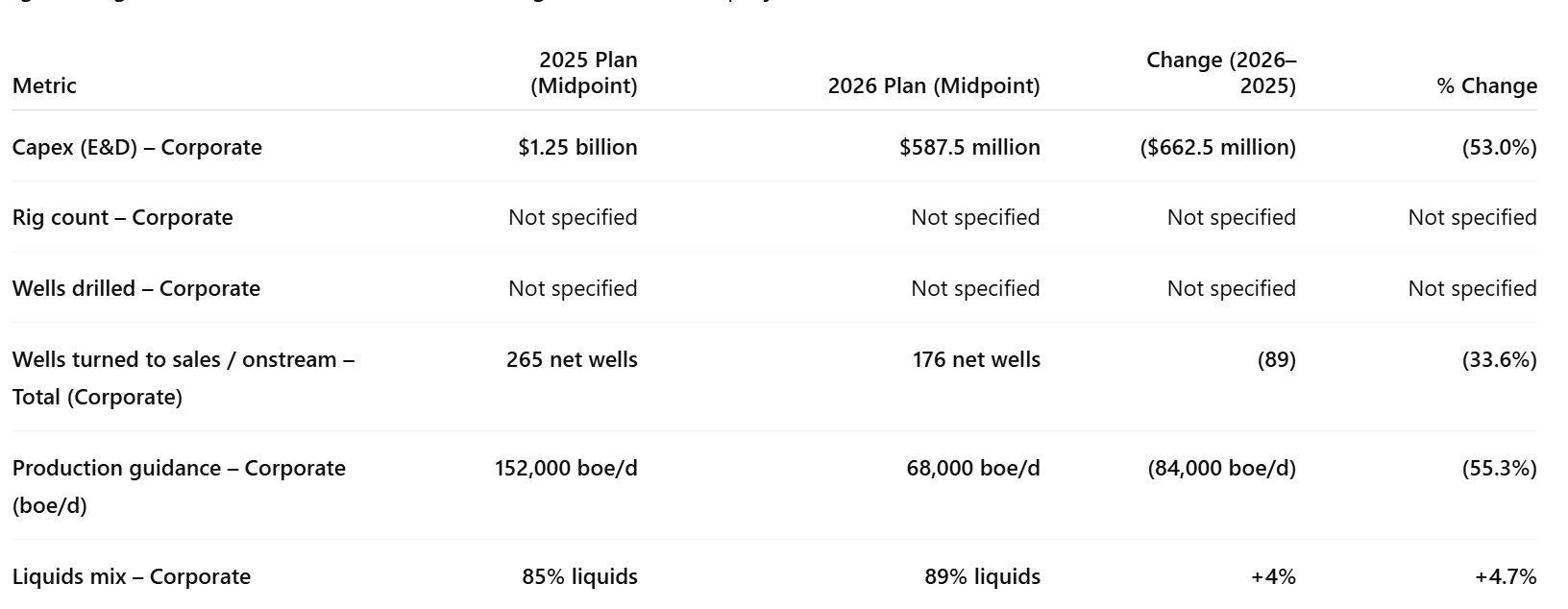
Task: Select the Wells drilled – Corporate row label
Action: tap(136, 288)
